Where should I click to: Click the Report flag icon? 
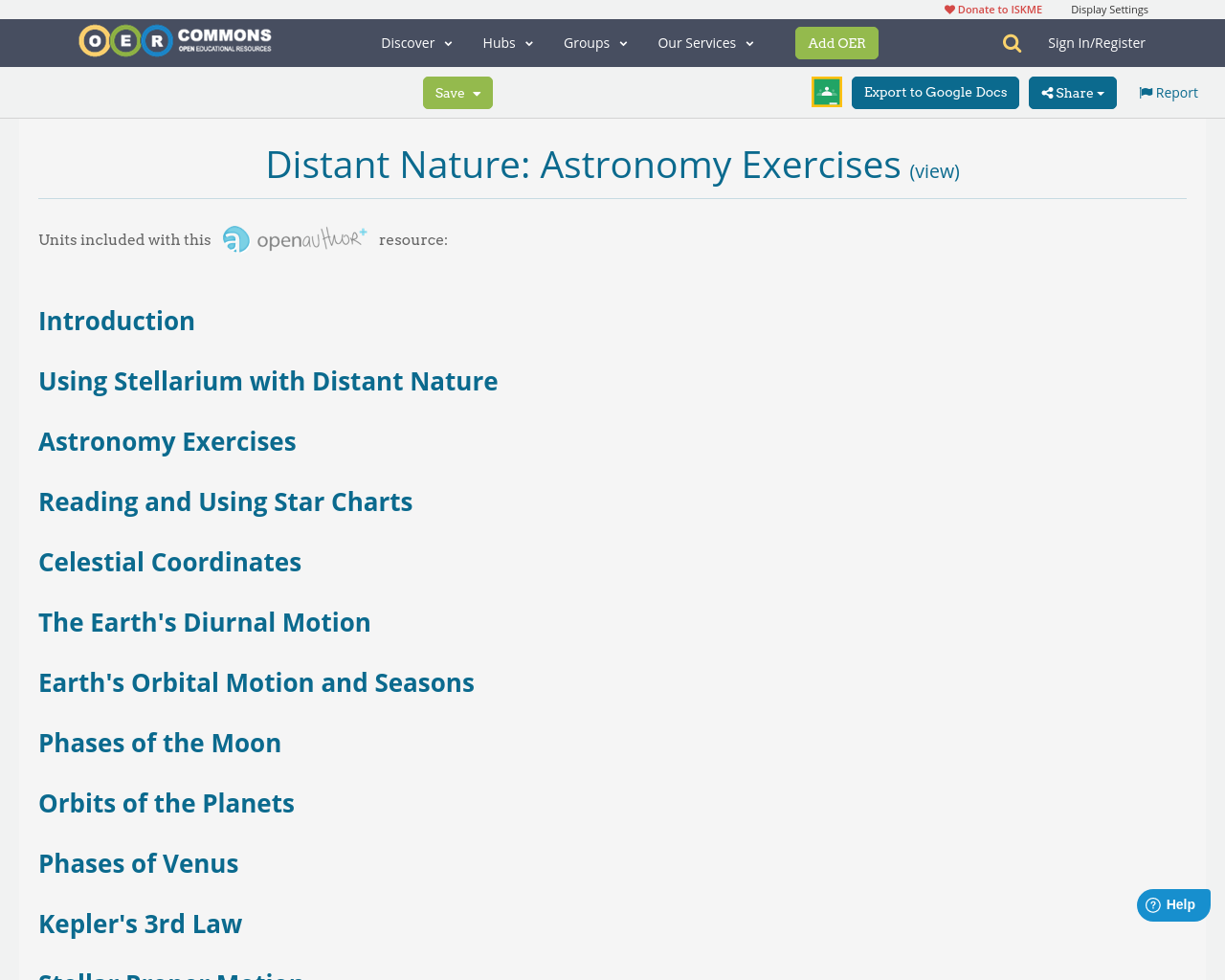[x=1145, y=91]
